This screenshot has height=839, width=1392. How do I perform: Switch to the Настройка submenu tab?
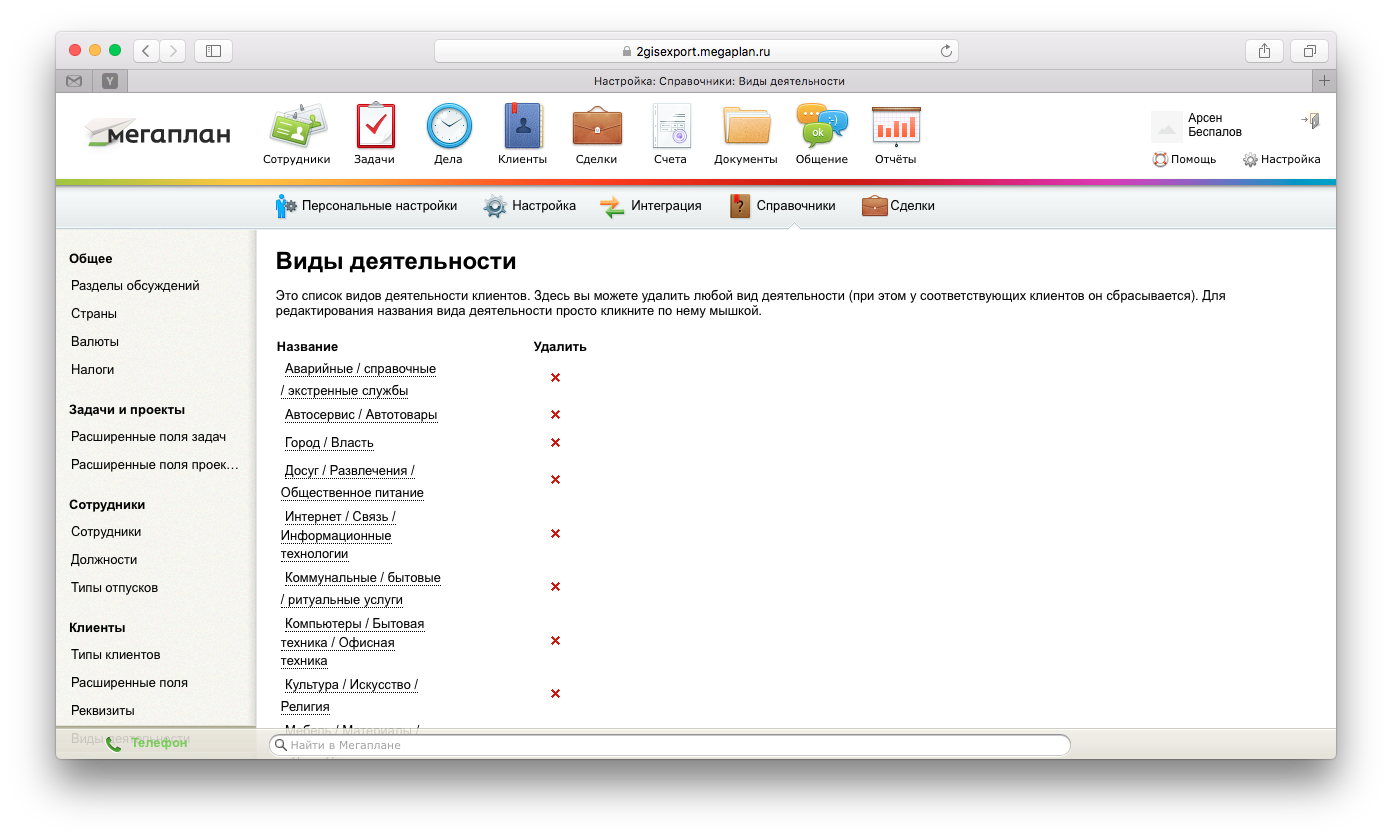[530, 206]
